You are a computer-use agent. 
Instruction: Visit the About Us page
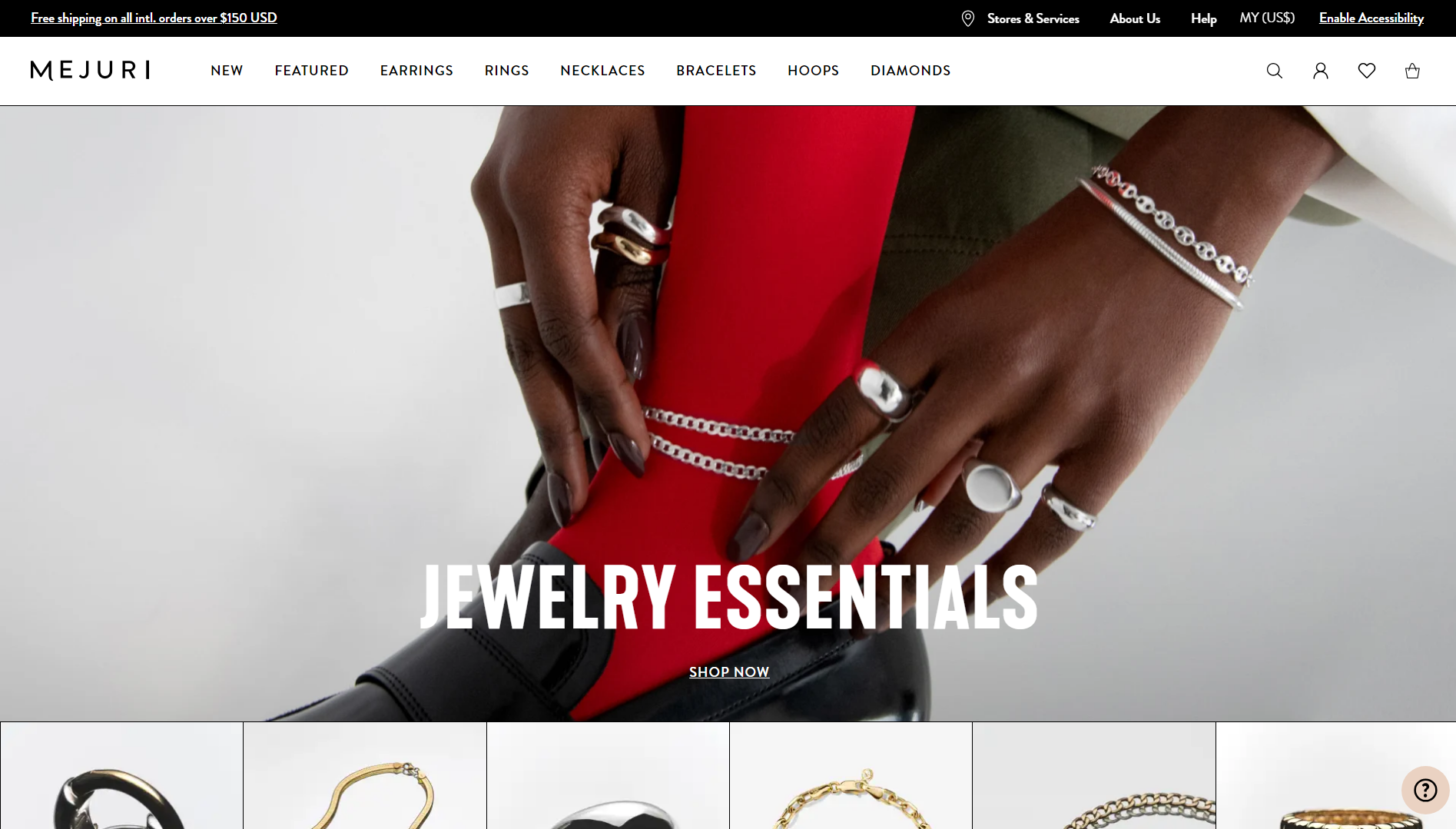1135,18
